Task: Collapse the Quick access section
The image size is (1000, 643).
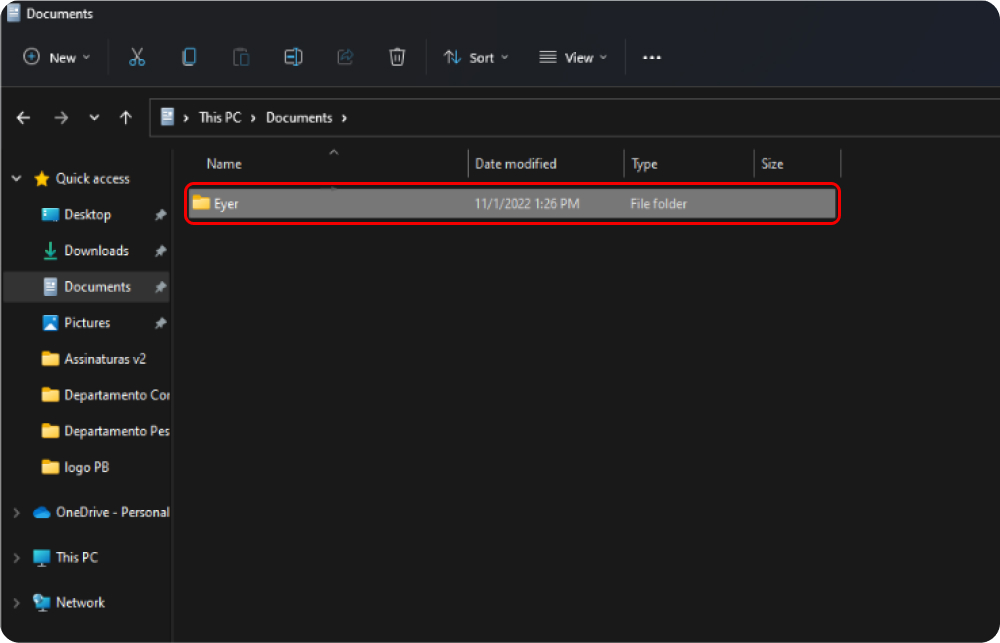Action: 17,179
